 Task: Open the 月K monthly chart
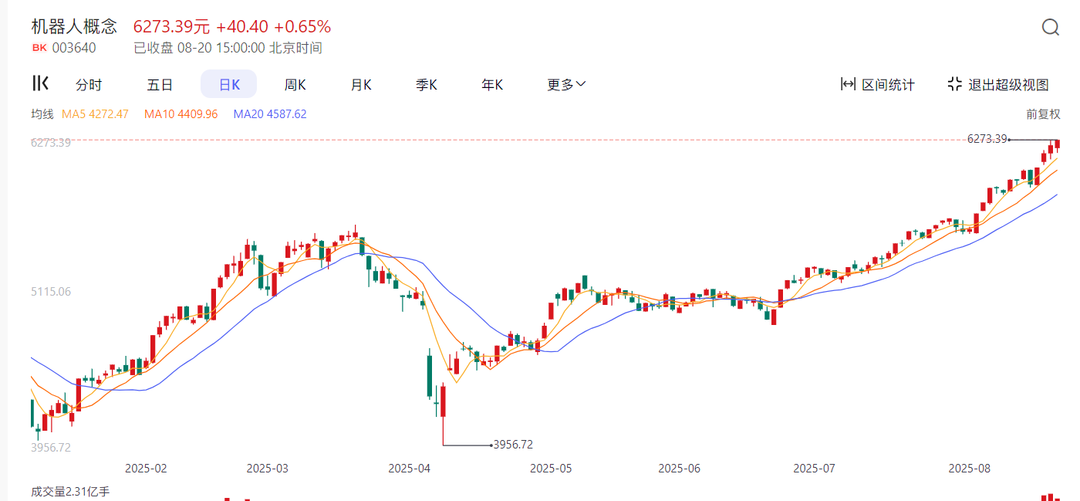tap(361, 85)
